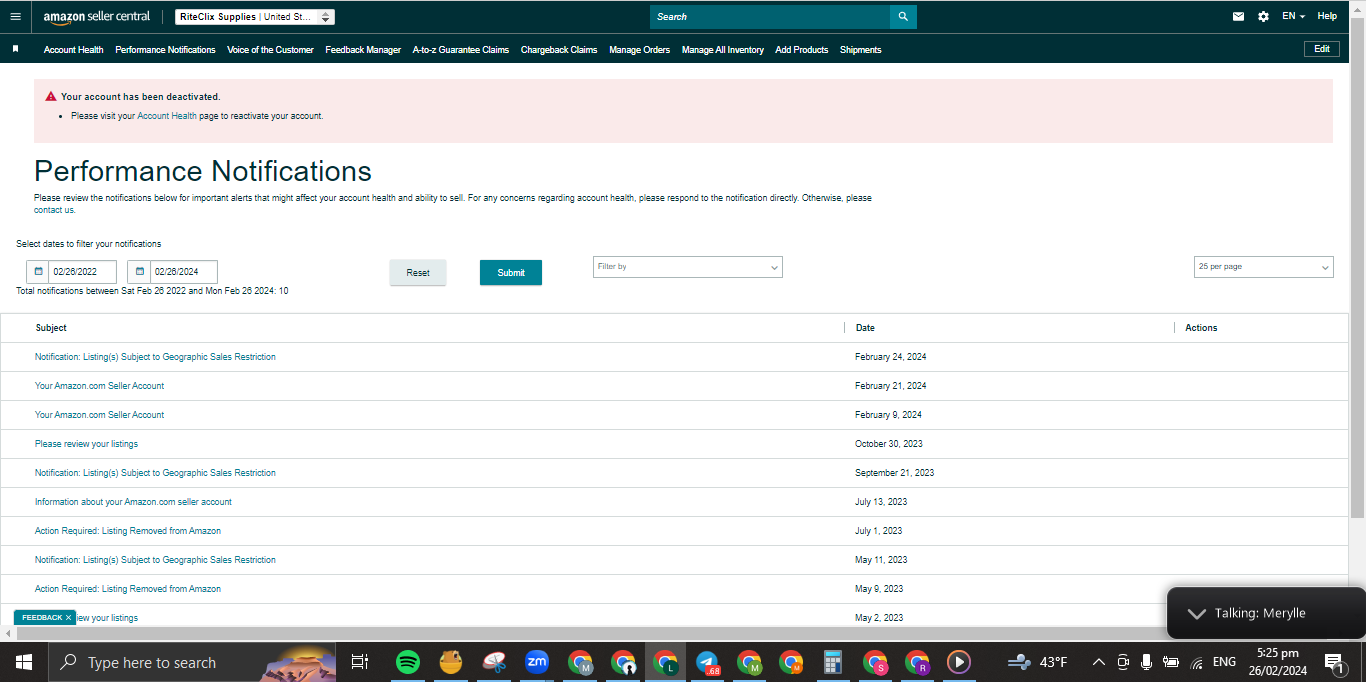Open the Calculator taskbar icon

pos(832,662)
